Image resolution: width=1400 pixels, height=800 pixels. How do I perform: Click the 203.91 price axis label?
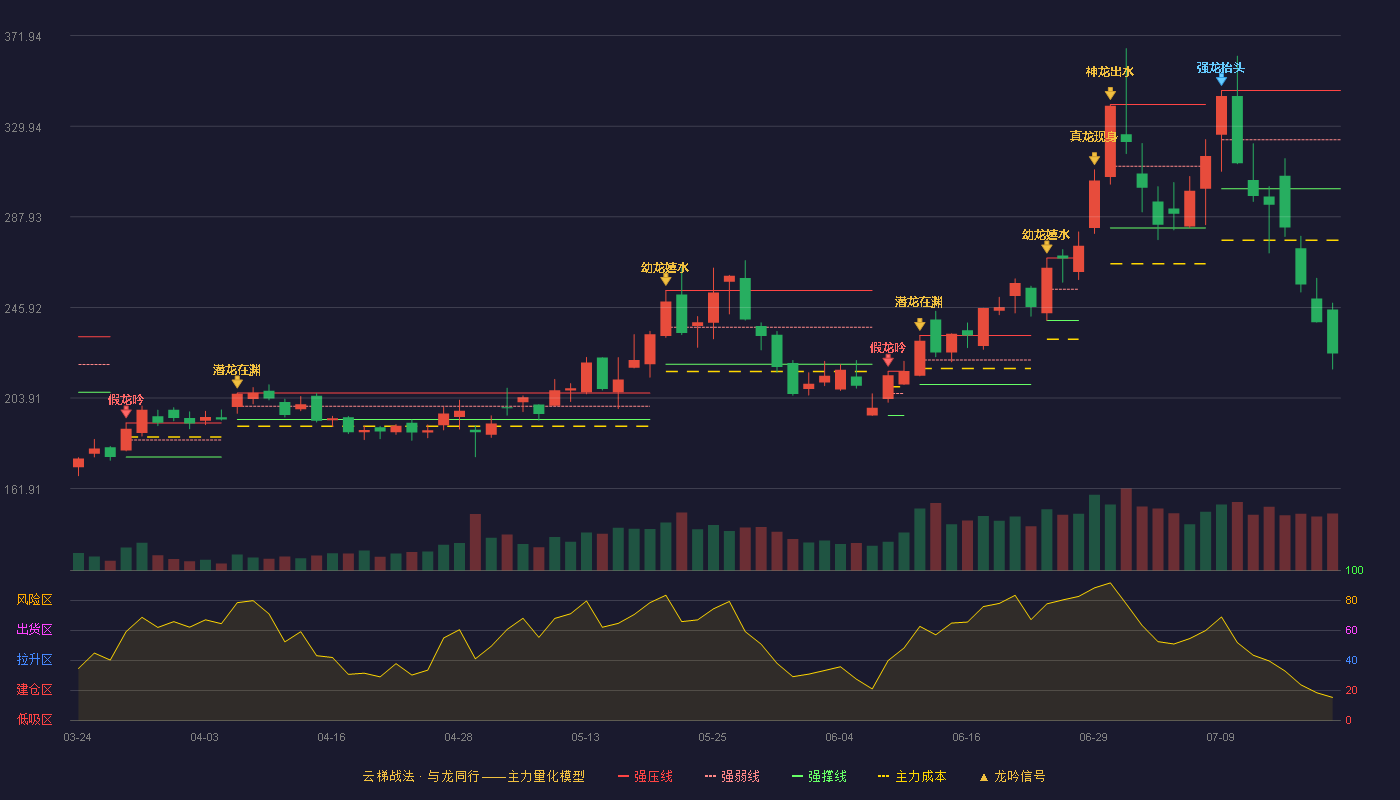coord(23,399)
